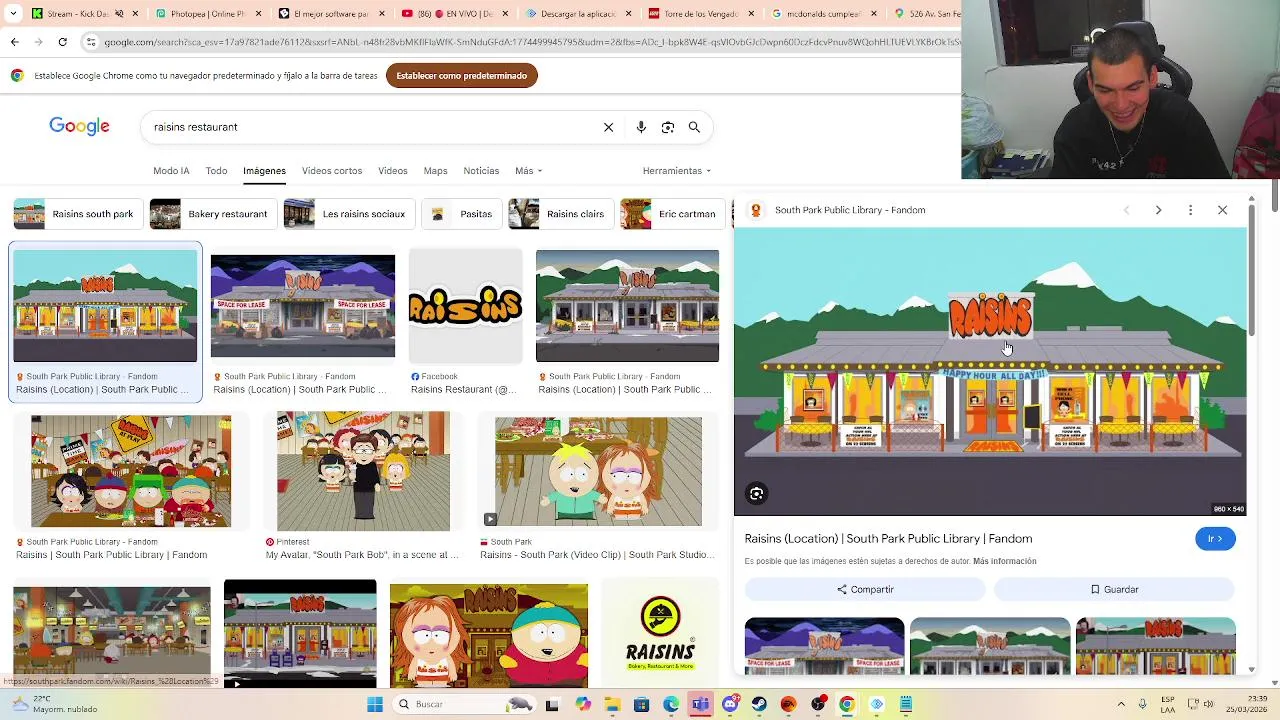Select the Raisins clairs chip

pos(559,214)
